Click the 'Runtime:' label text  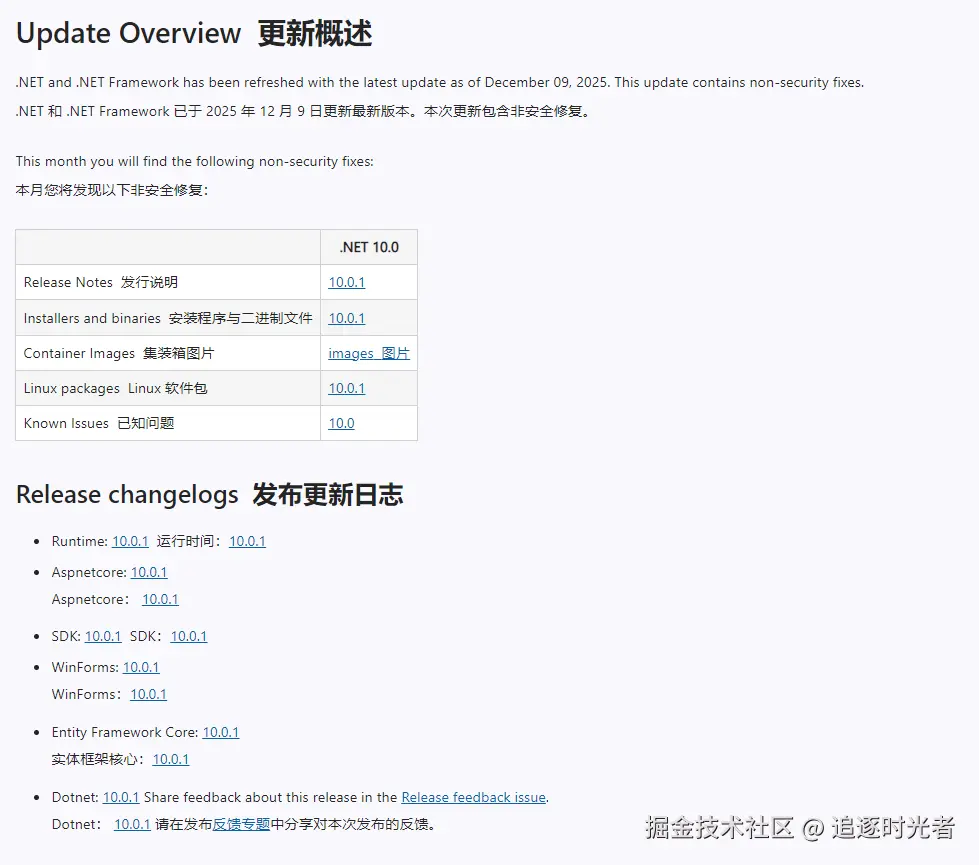coord(80,541)
